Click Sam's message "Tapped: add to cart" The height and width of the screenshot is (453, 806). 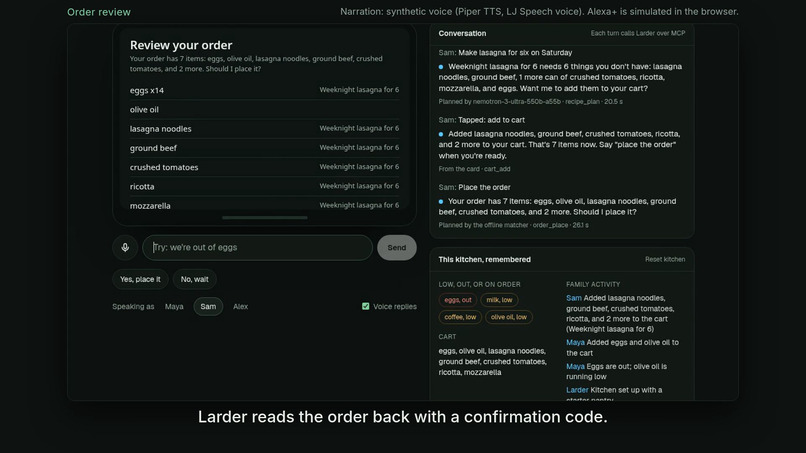pos(482,120)
